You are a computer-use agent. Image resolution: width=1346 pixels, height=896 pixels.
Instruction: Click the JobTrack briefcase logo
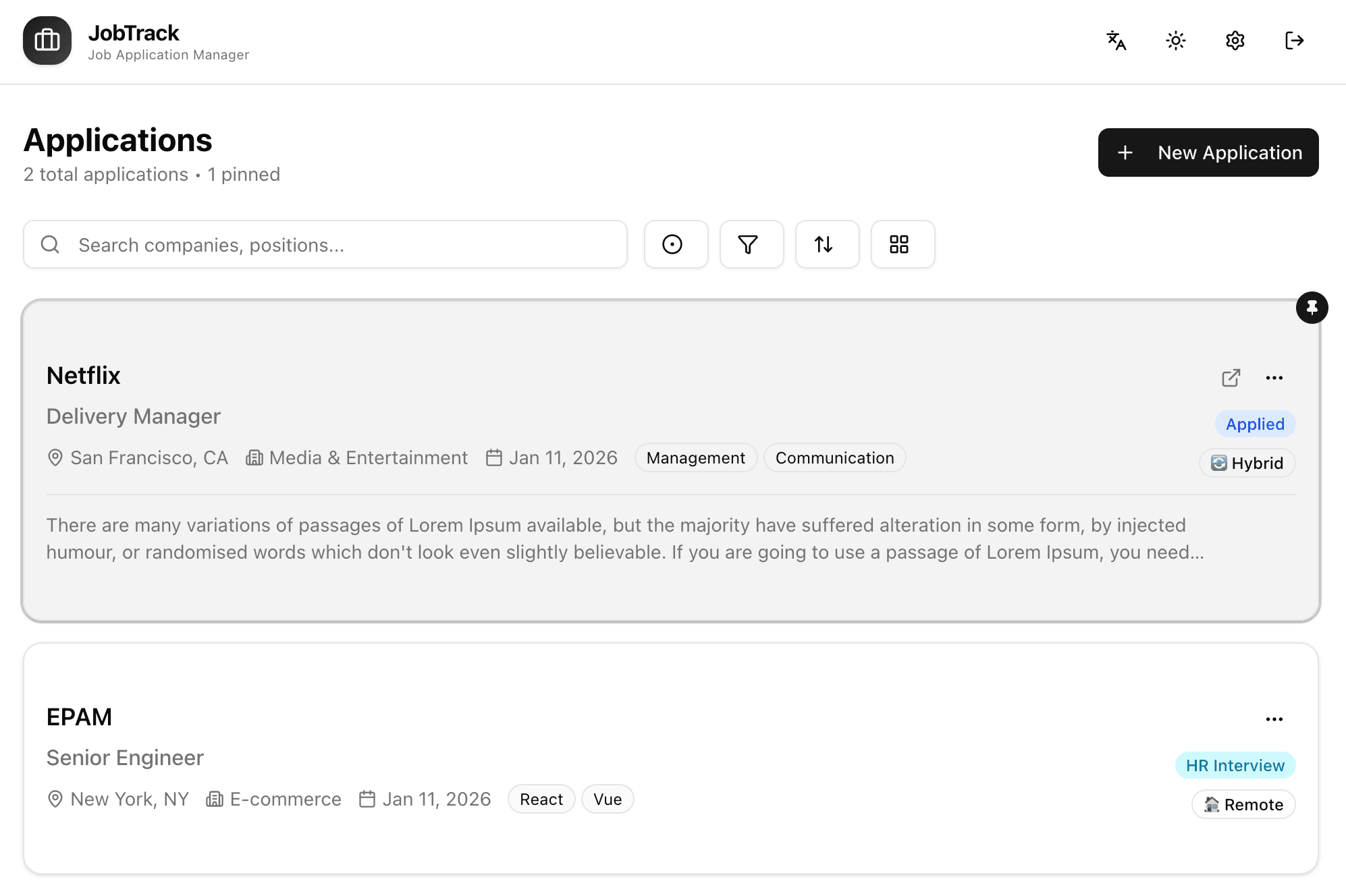(x=47, y=40)
